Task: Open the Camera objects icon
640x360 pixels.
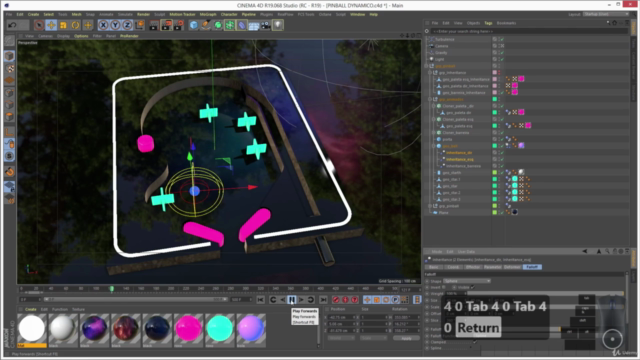Action: tap(266, 25)
